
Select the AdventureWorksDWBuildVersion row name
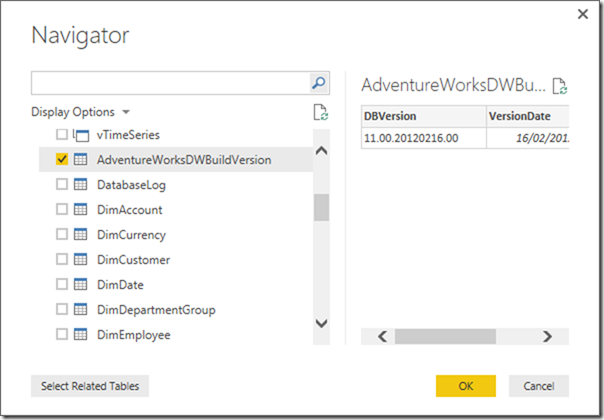[x=184, y=160]
